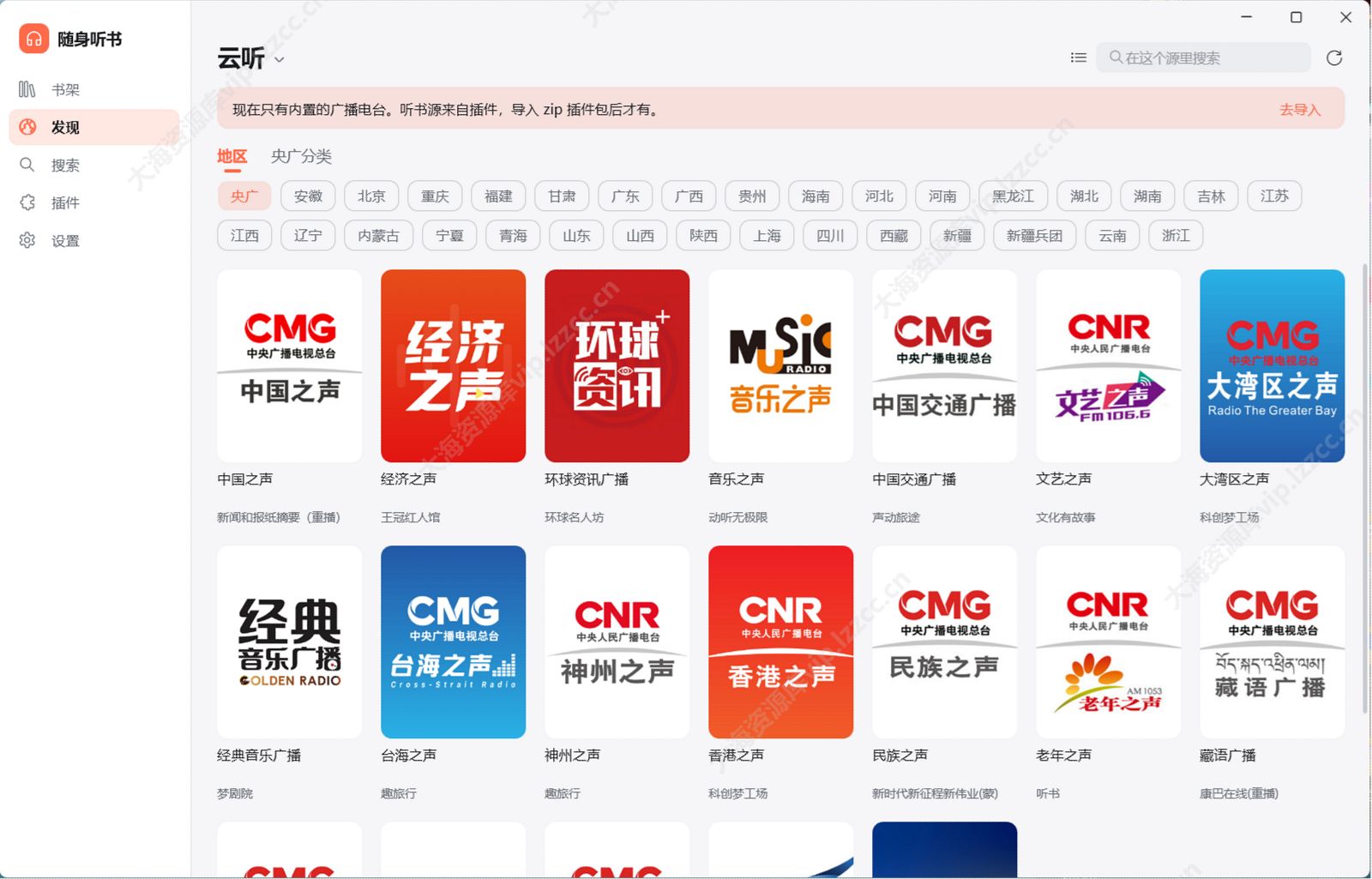The height and width of the screenshot is (879, 1372).
Task: Select the 央广 region chip
Action: pos(244,196)
